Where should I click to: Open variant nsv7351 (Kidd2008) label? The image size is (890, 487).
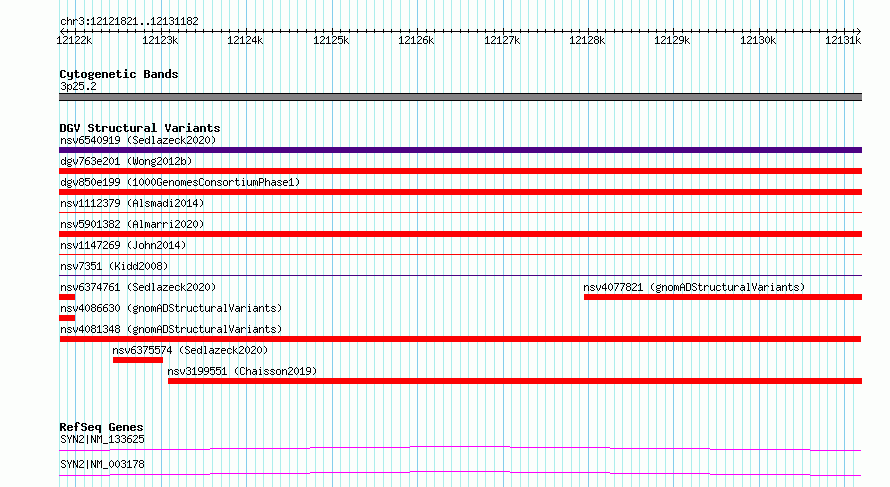coord(114,266)
